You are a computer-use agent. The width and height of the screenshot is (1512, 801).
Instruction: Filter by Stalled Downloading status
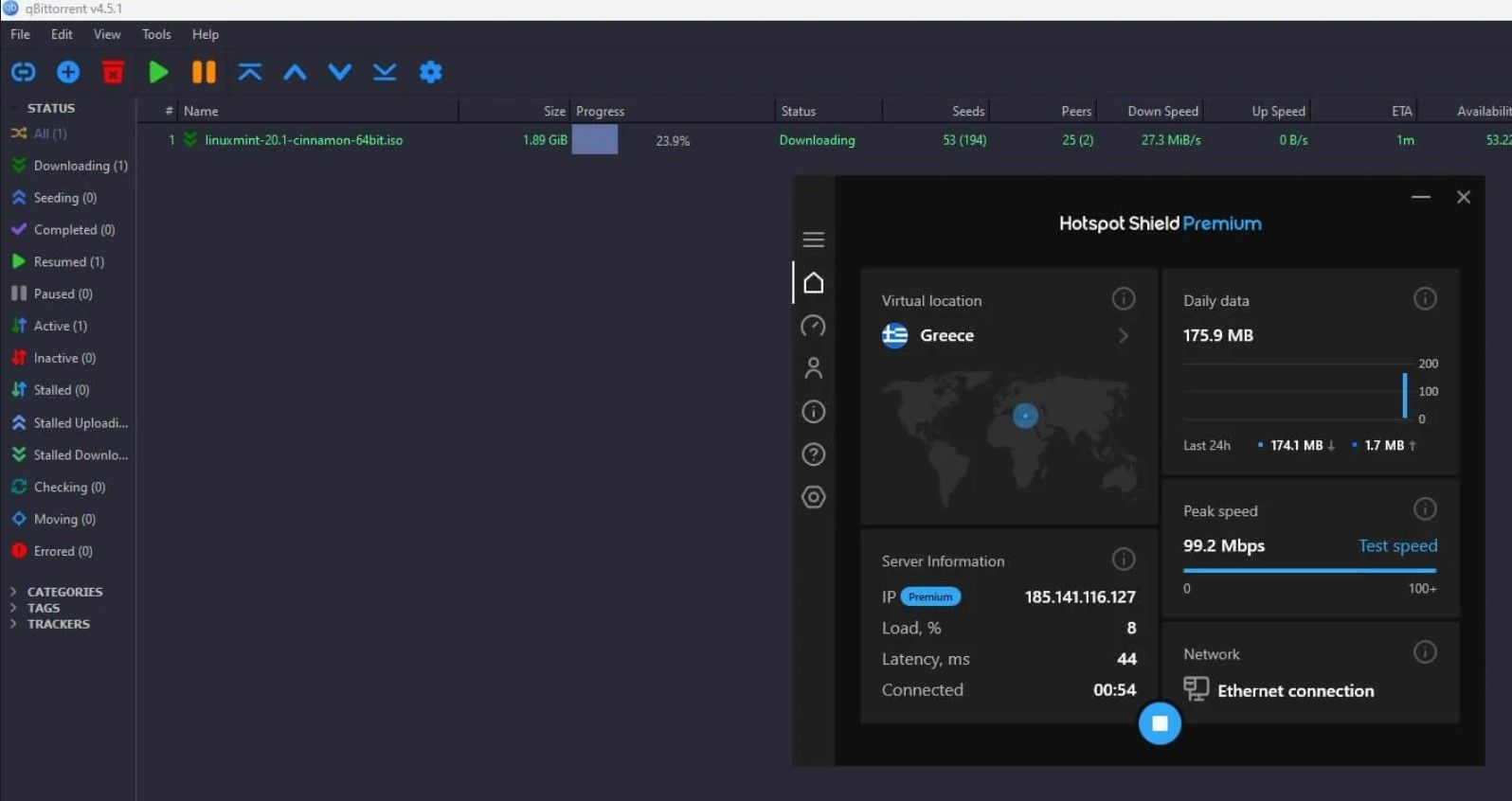tap(69, 454)
